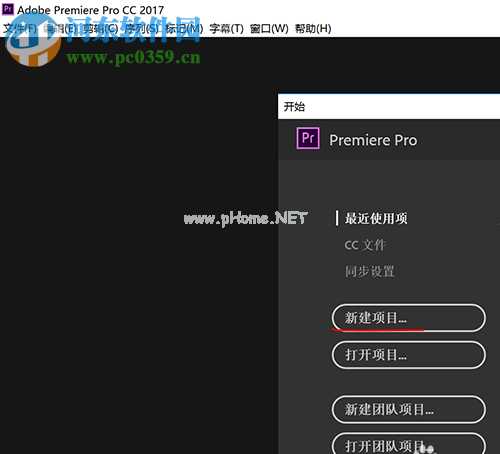Open the 文件(F) menu
This screenshot has width=500, height=454.
click(20, 29)
